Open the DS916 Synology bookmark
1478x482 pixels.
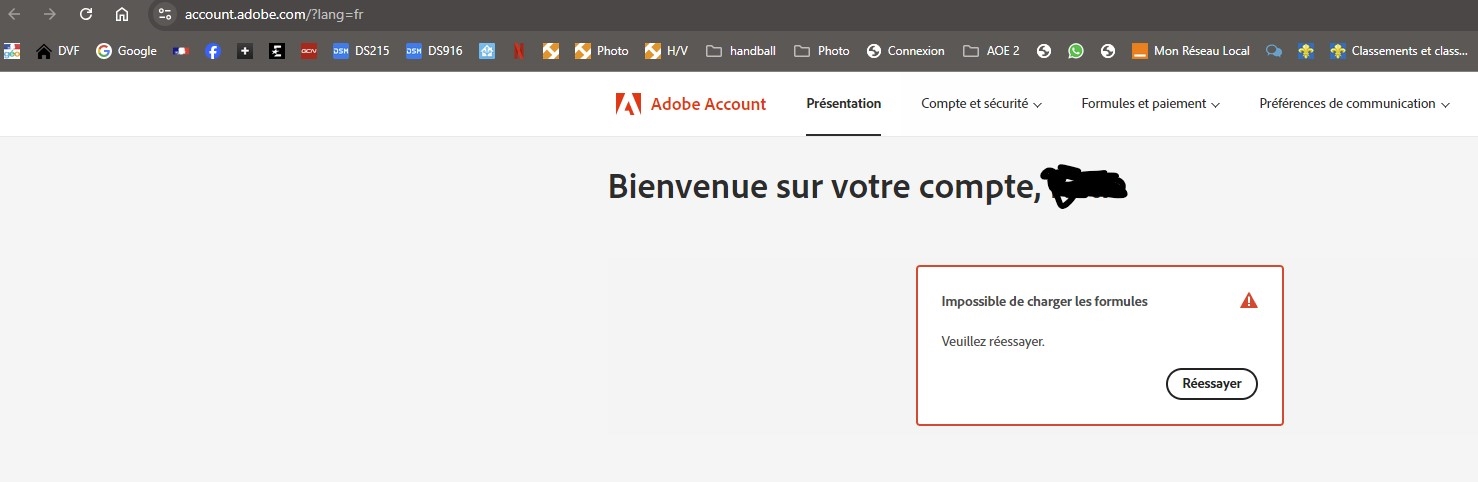point(434,51)
